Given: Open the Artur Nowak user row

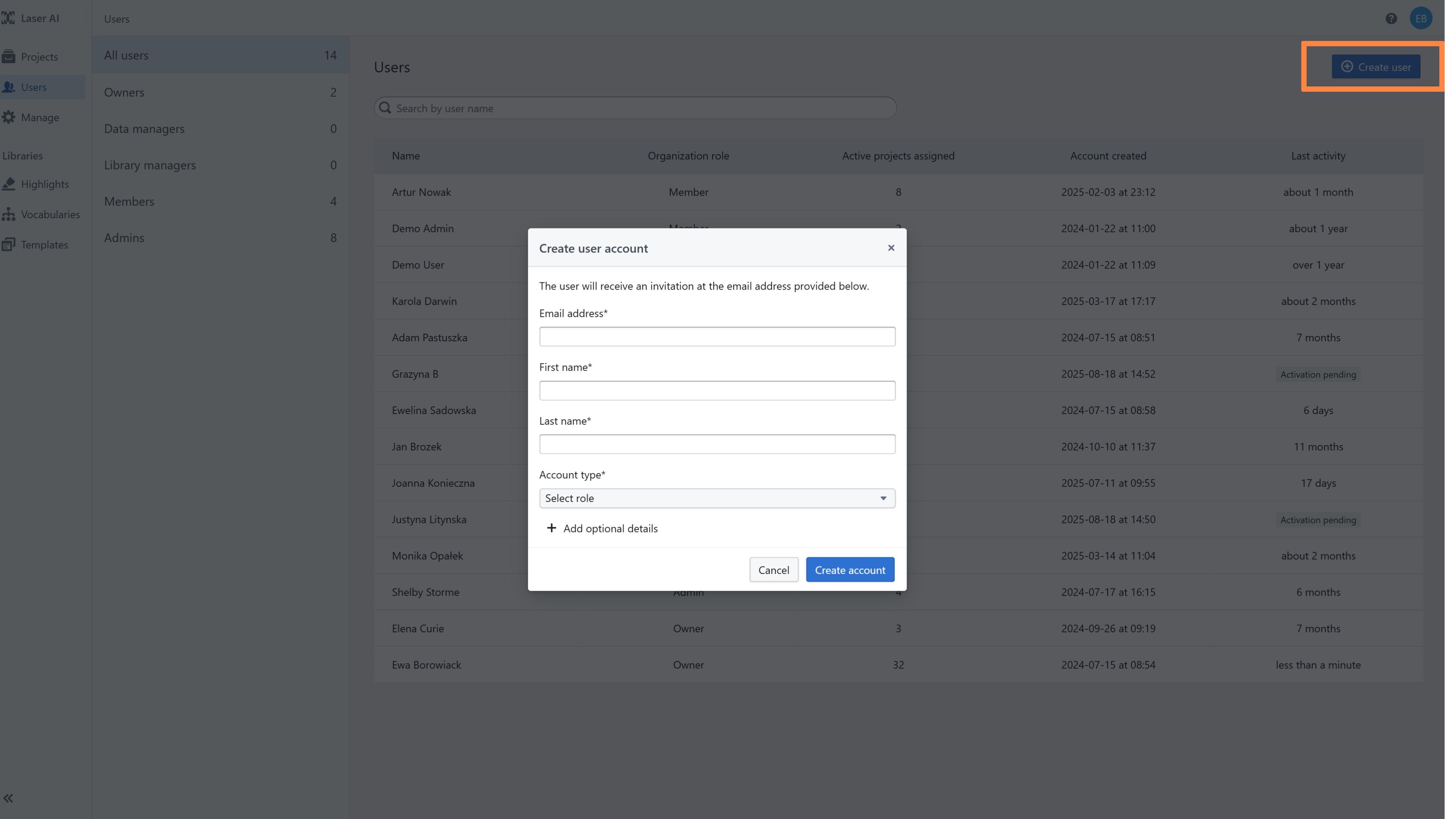Looking at the screenshot, I should point(898,191).
